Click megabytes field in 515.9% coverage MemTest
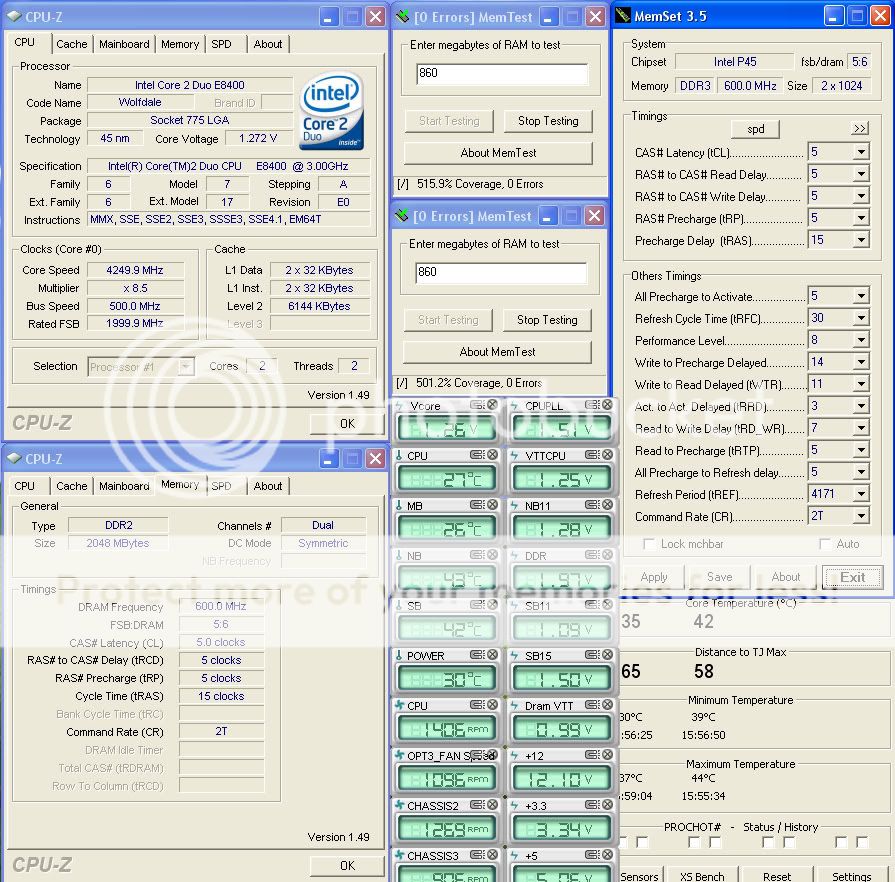This screenshot has width=895, height=882. (502, 74)
